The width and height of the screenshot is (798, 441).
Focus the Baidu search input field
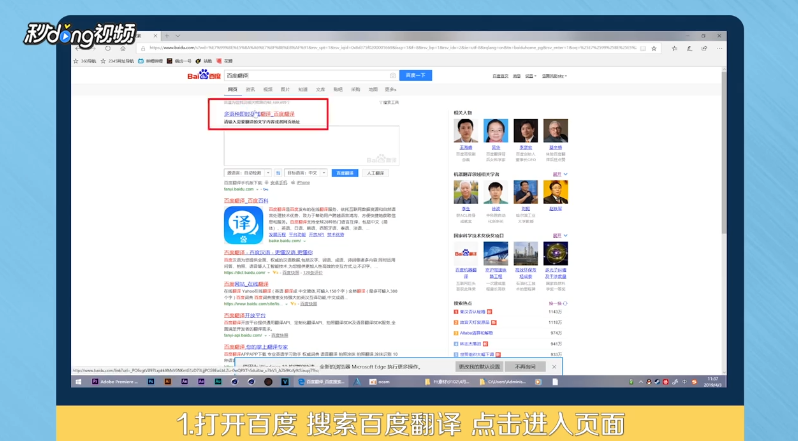point(305,75)
